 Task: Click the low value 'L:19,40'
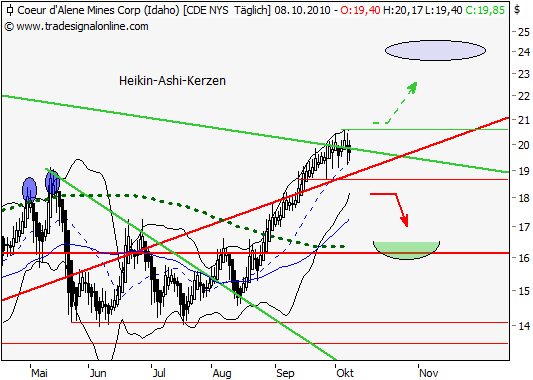coord(444,10)
